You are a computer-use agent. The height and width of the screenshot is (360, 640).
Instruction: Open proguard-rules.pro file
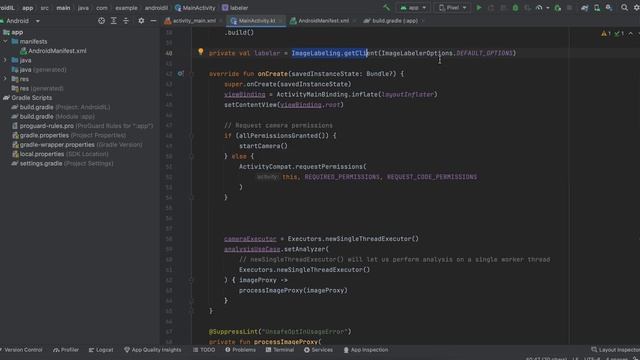(x=82, y=126)
